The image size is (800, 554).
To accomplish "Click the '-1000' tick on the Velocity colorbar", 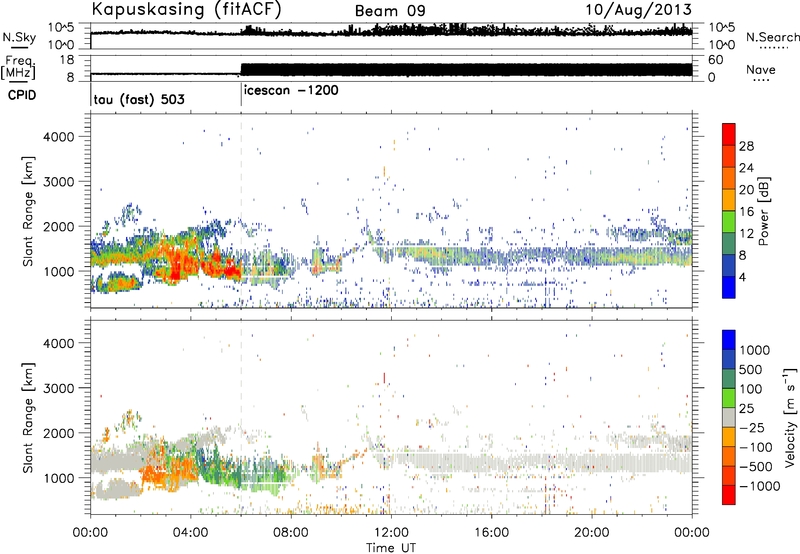I will click(759, 486).
